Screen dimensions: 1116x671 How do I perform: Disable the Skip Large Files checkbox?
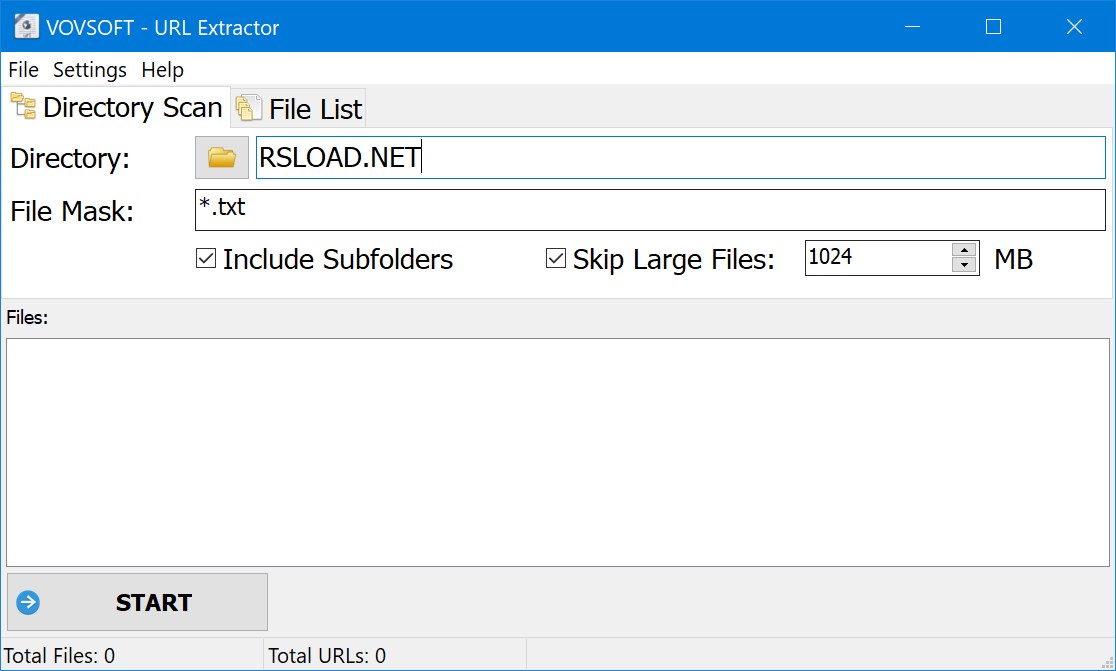tap(554, 258)
